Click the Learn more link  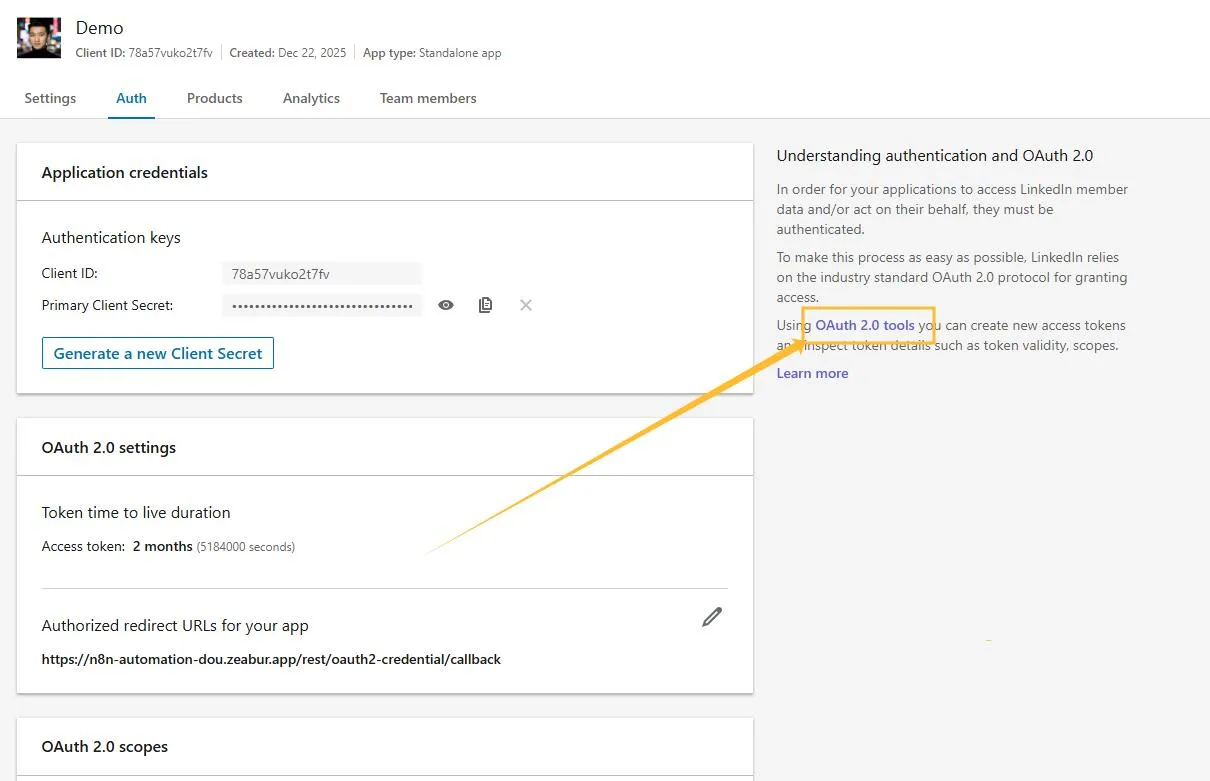tap(812, 373)
